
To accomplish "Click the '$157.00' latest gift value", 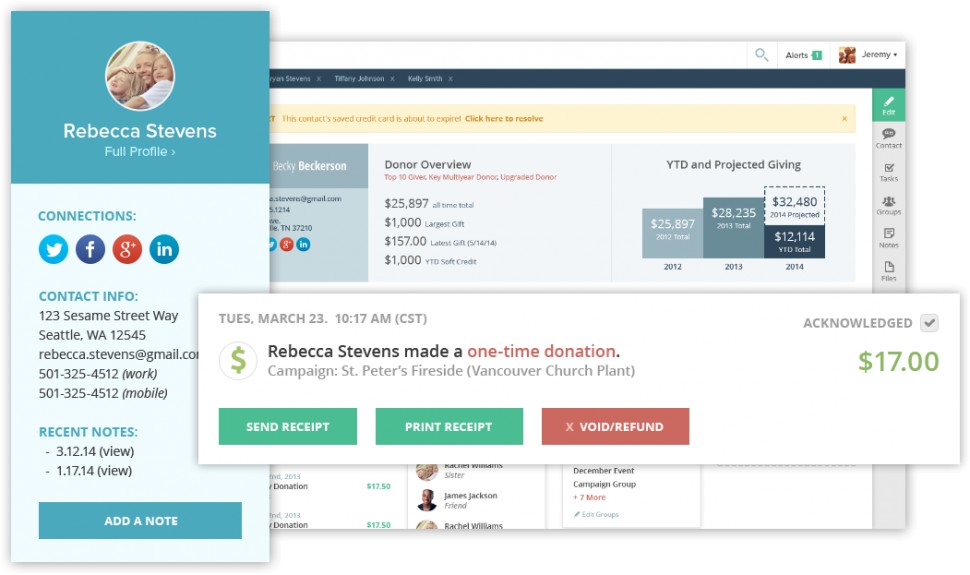I will (405, 241).
